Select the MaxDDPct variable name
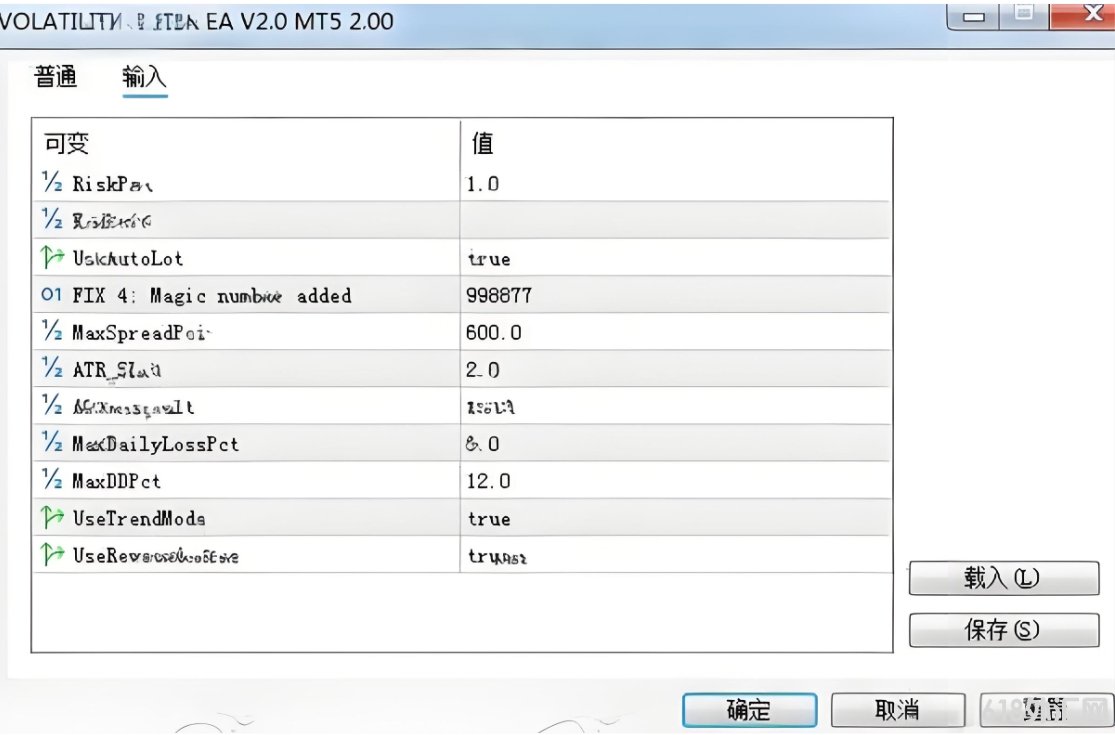This screenshot has width=1115, height=735. click(116, 481)
